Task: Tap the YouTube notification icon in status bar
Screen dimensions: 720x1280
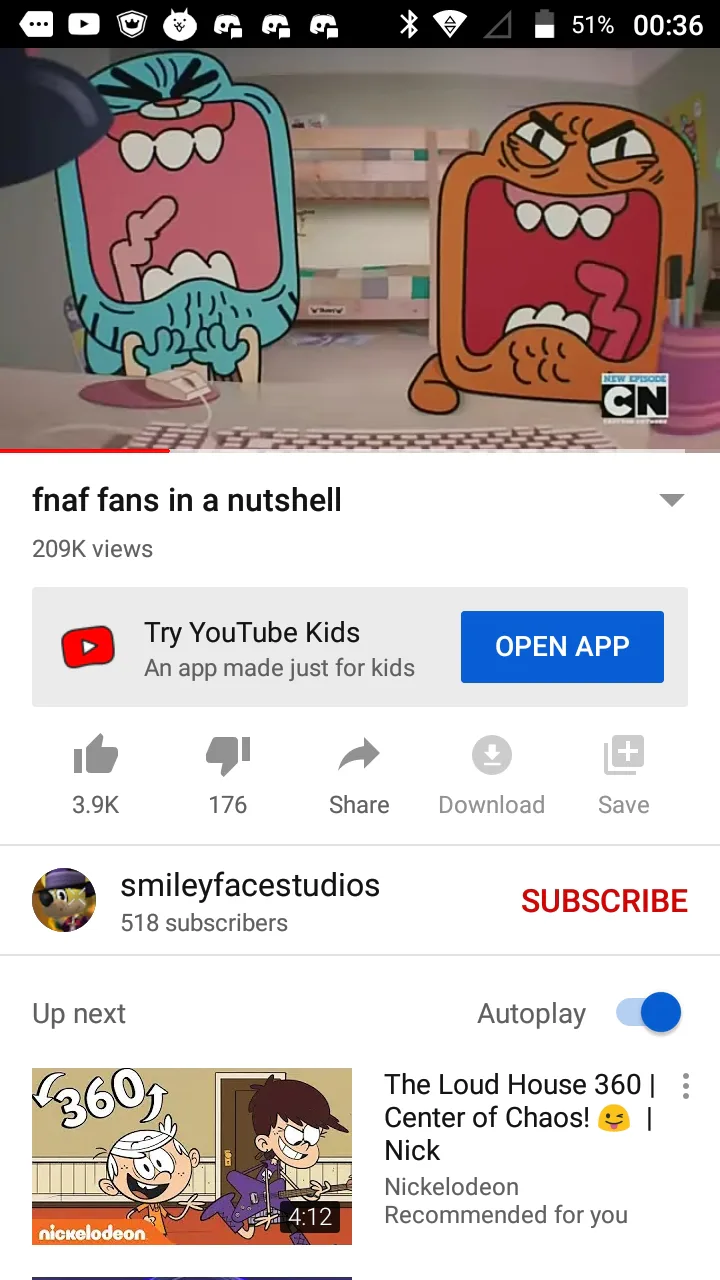Action: tap(84, 24)
